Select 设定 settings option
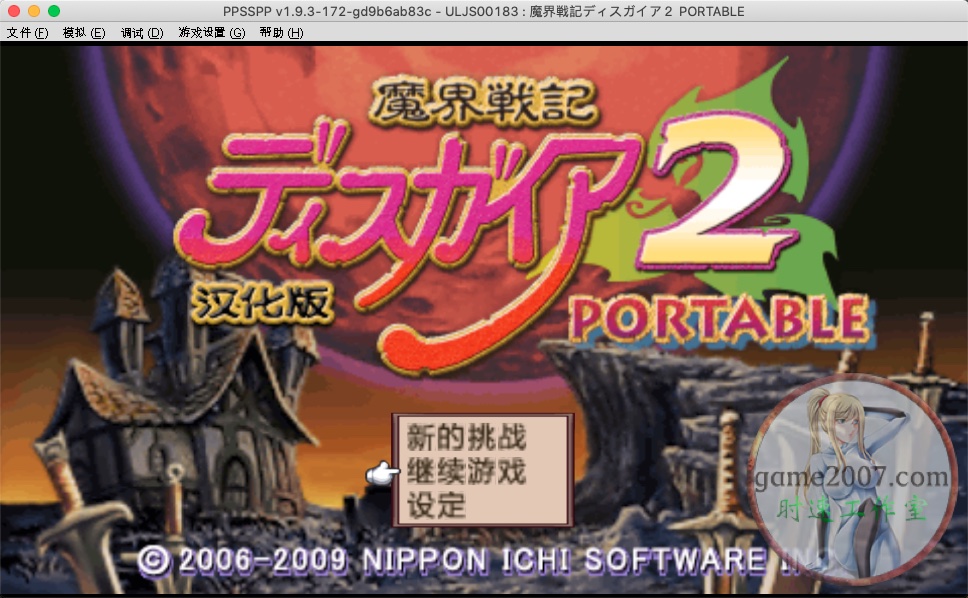968x598 pixels. pyautogui.click(x=436, y=505)
